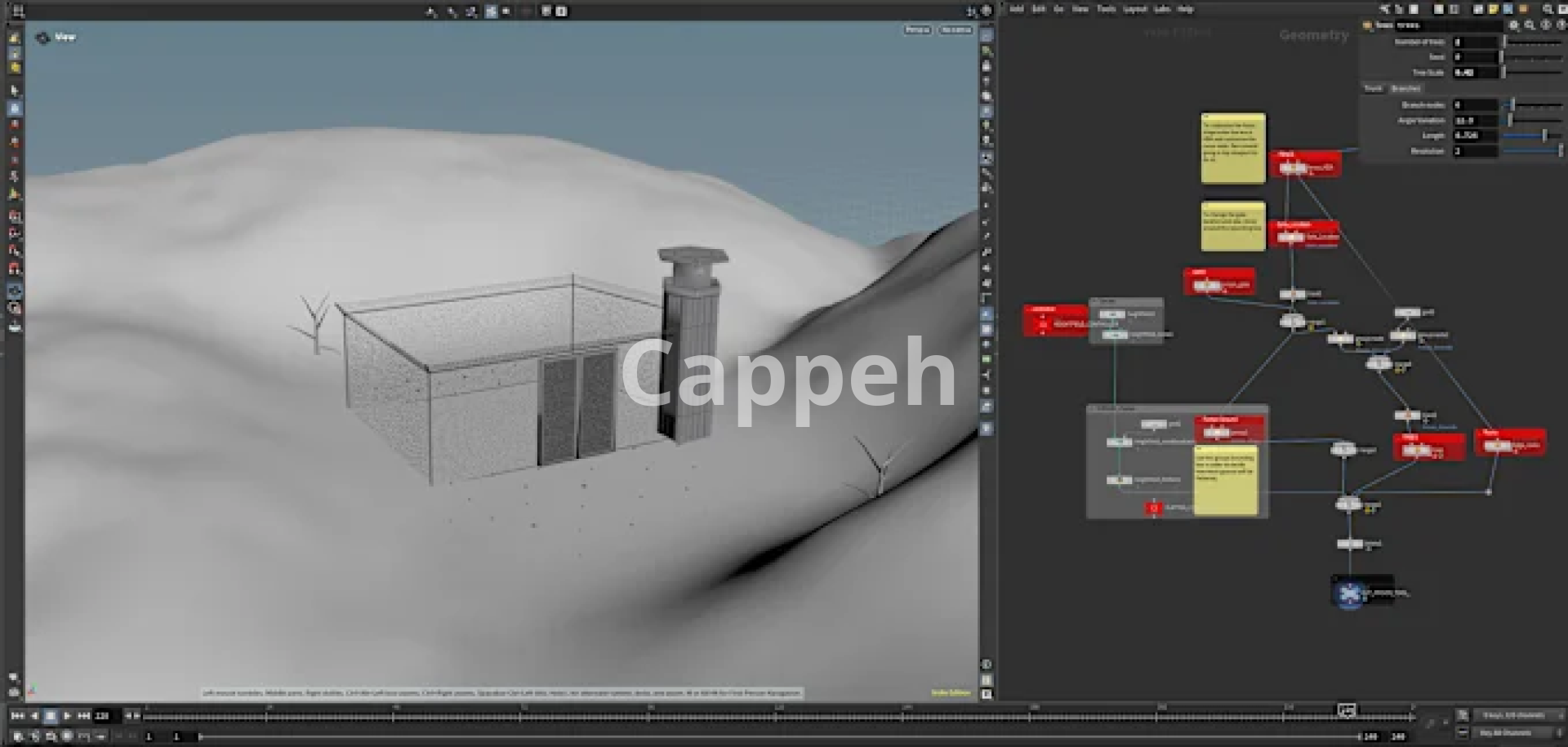Click the Branch nodes value field
Screen dimensions: 1568x747
[1474, 105]
